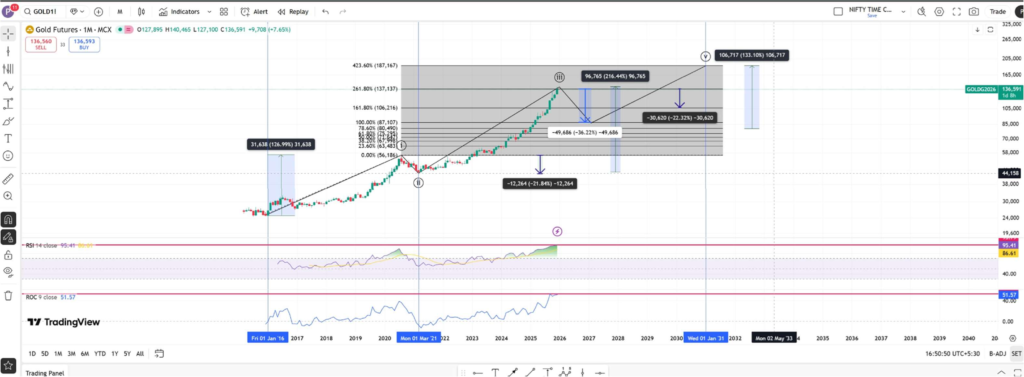Open NIFTY TIME C... layout name

click(872, 11)
